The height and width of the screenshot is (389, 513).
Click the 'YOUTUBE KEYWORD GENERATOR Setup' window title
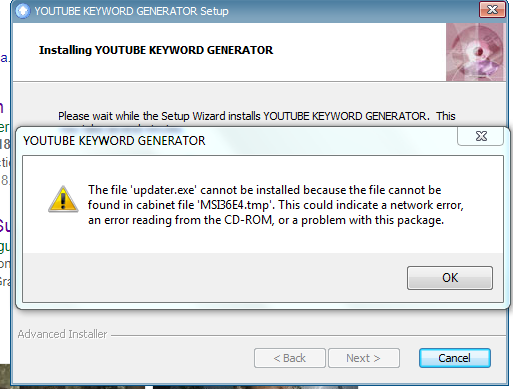click(x=131, y=11)
